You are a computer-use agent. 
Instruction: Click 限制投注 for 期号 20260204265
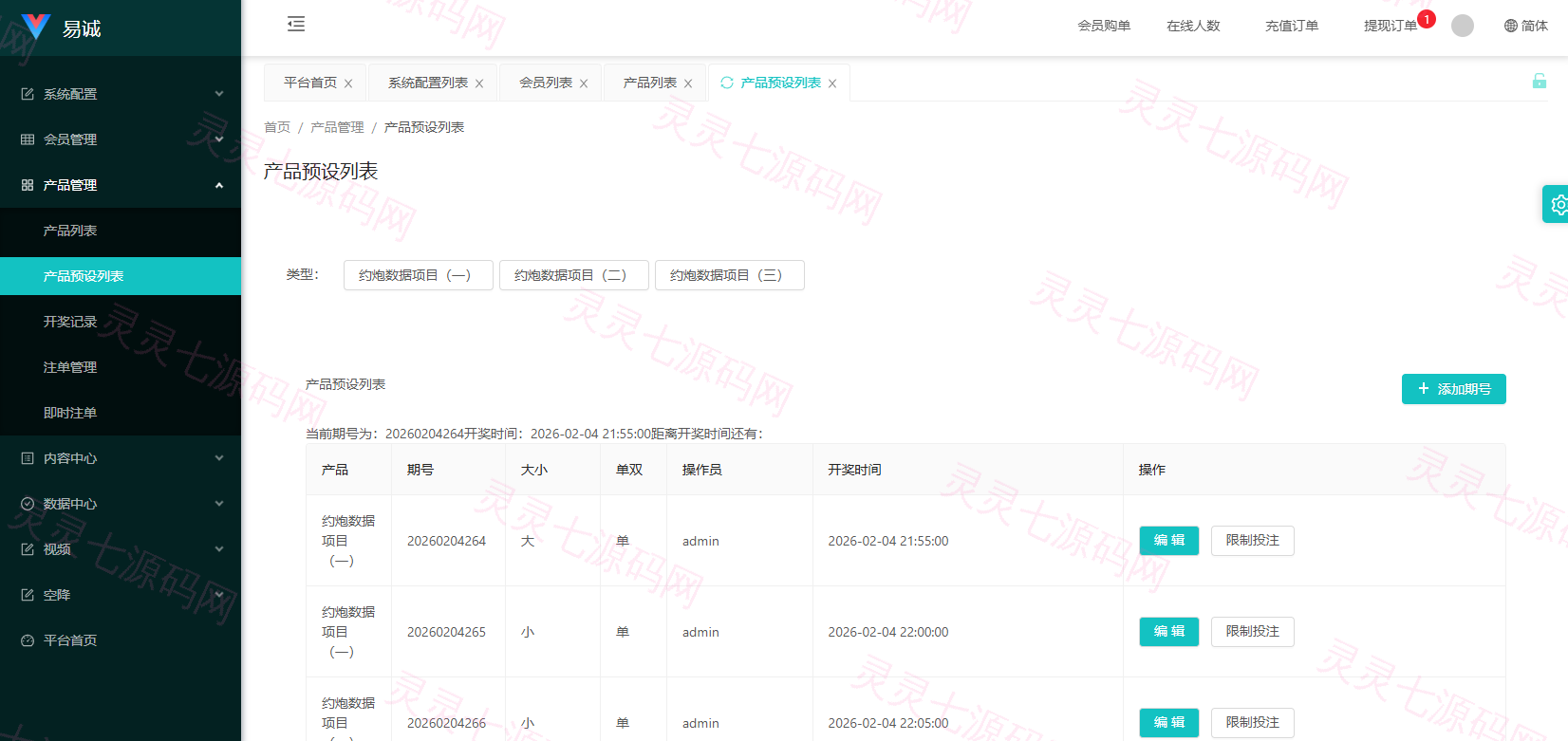pyautogui.click(x=1253, y=632)
